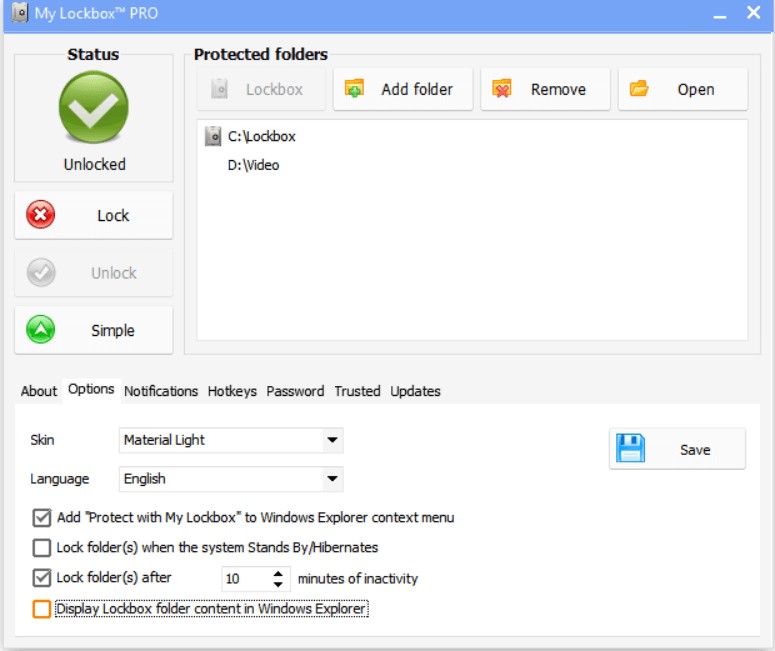775x651 pixels.
Task: Select D:\Video in protected folders list
Action: point(253,165)
